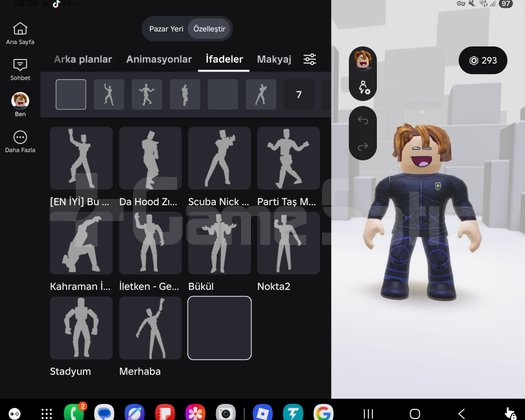View avatar head preview icon
Image resolution: width=525 pixels, height=420 pixels.
pyautogui.click(x=363, y=59)
